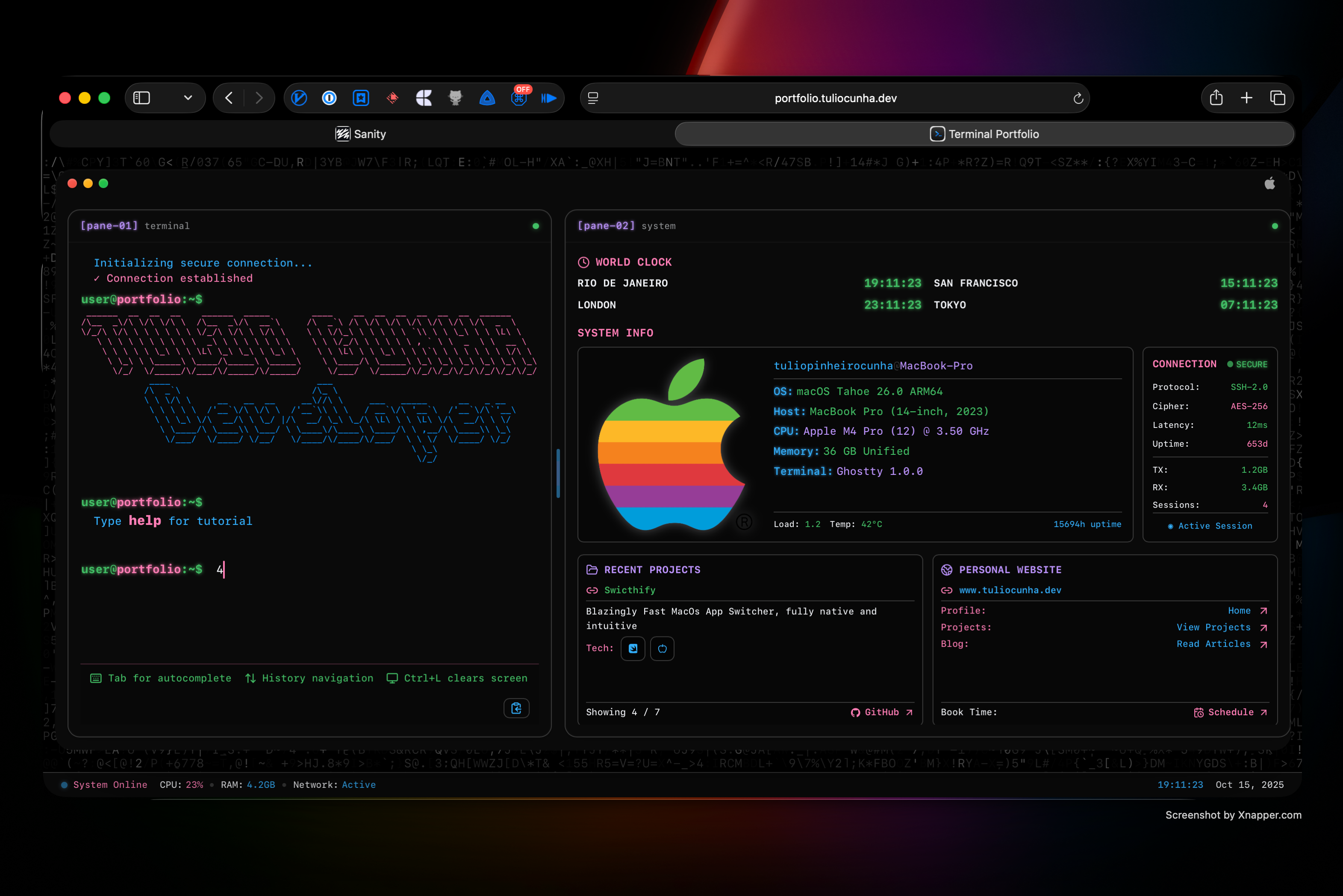Screen dimensions: 1343x896
Task: Click the Tokyo time 07:11:23
Action: 1249,304
